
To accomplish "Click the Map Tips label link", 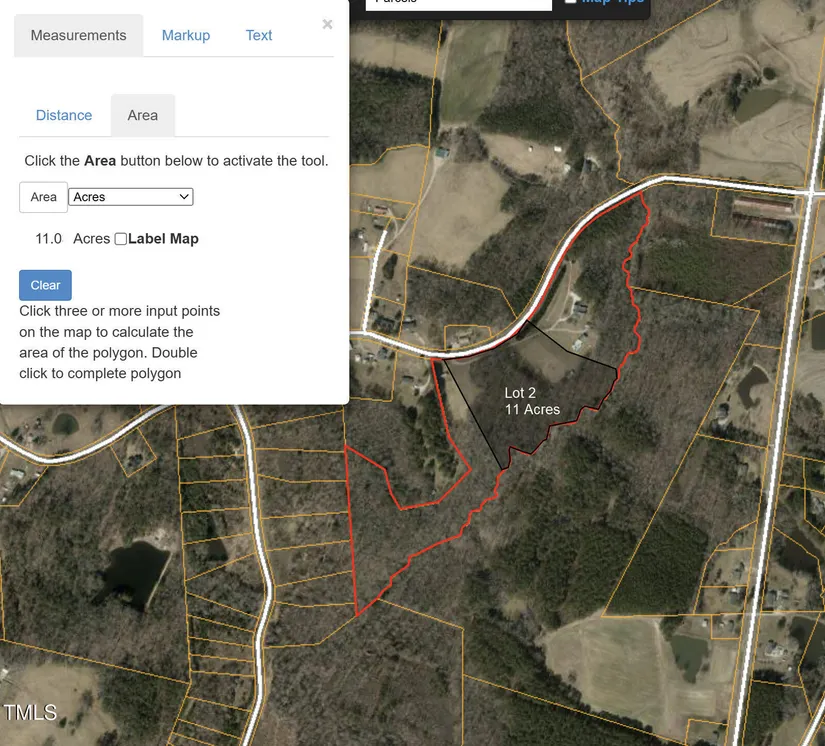I will tap(612, 2).
